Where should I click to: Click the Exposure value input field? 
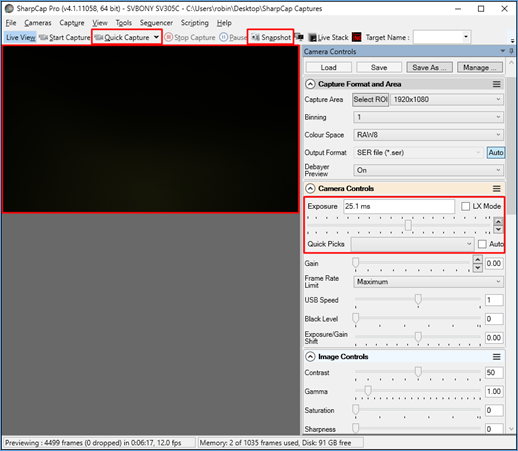coord(399,206)
